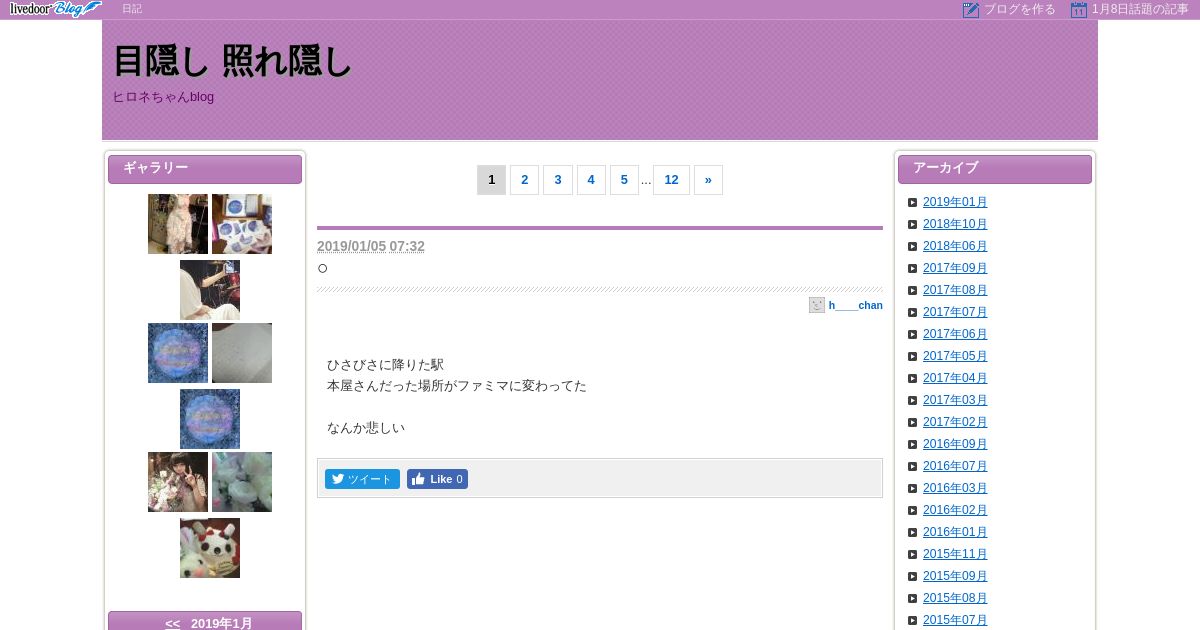Open kimono photo thumbnail in gallery
The height and width of the screenshot is (630, 1200).
[x=178, y=224]
